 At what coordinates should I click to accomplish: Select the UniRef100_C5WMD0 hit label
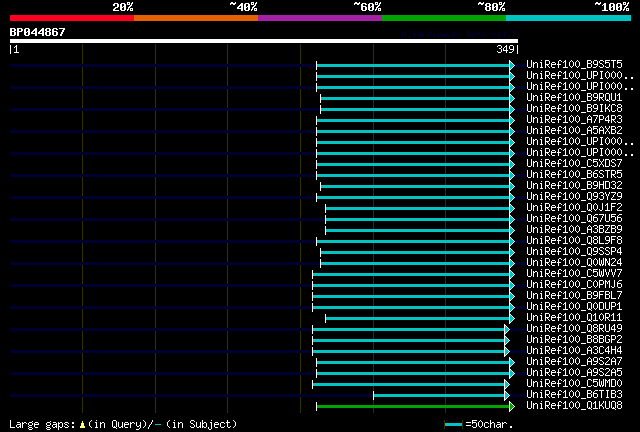tap(574, 384)
